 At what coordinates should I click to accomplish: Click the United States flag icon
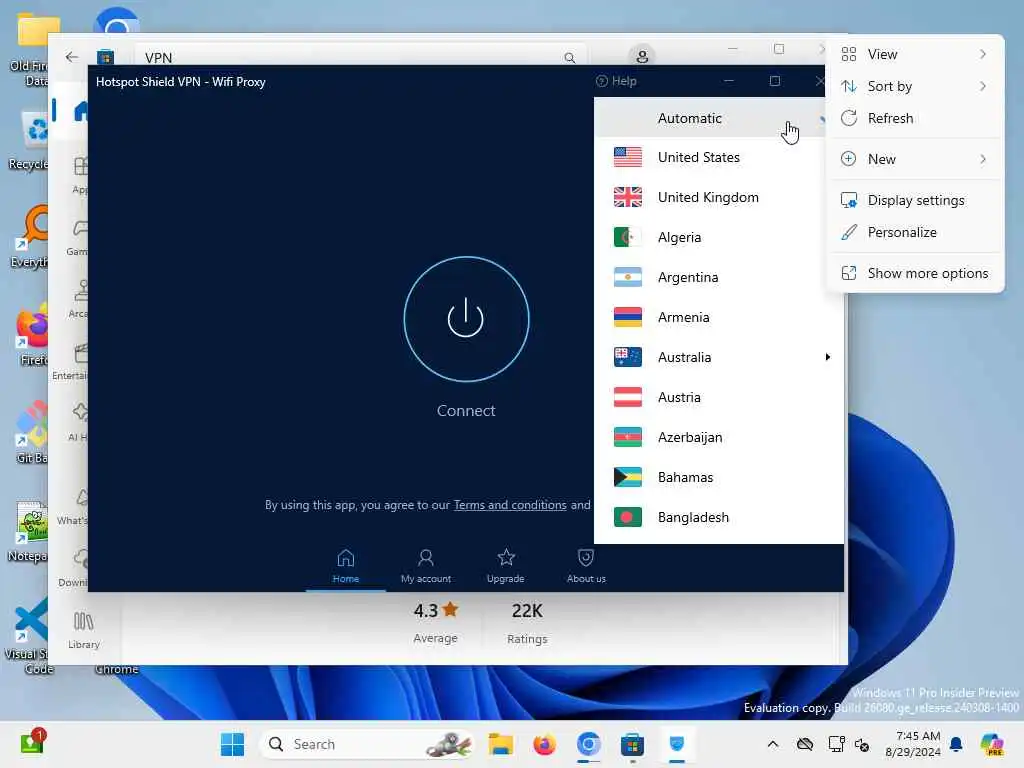tap(628, 157)
